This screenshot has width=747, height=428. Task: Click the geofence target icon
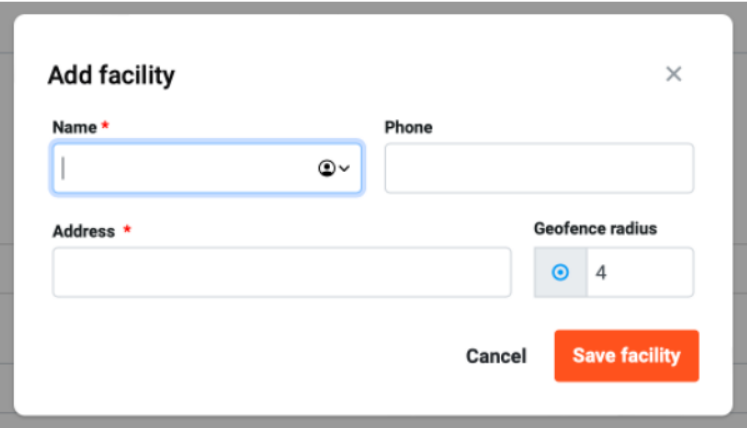click(560, 272)
